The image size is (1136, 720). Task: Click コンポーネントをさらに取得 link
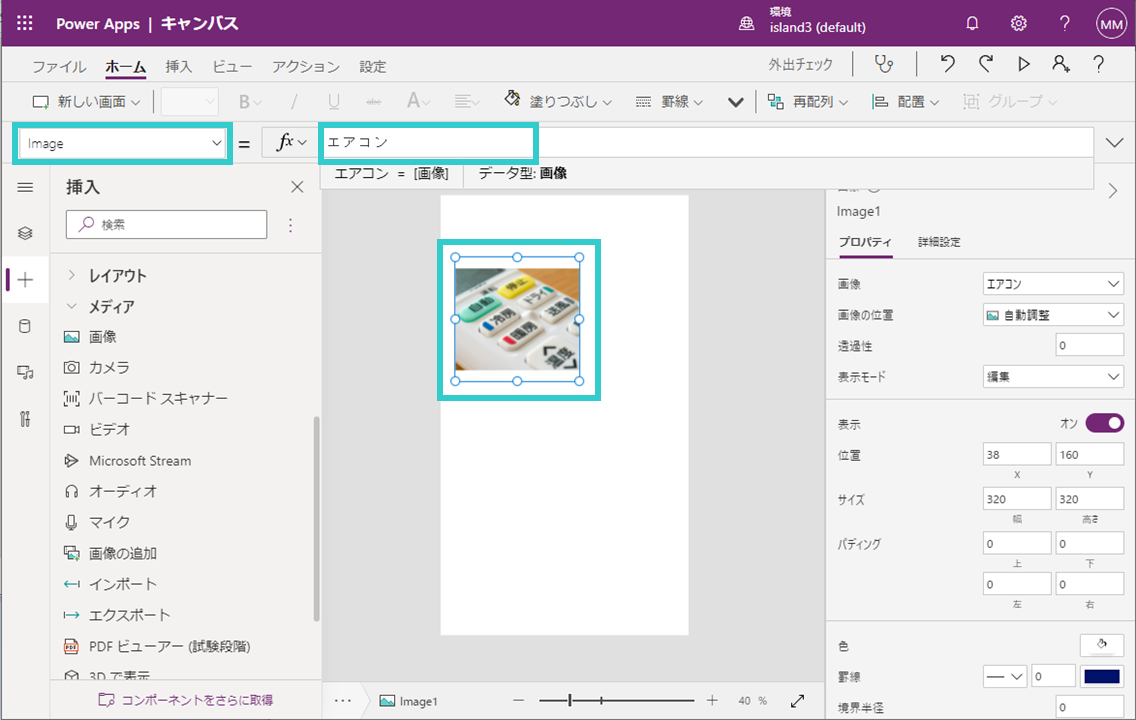(x=186, y=700)
